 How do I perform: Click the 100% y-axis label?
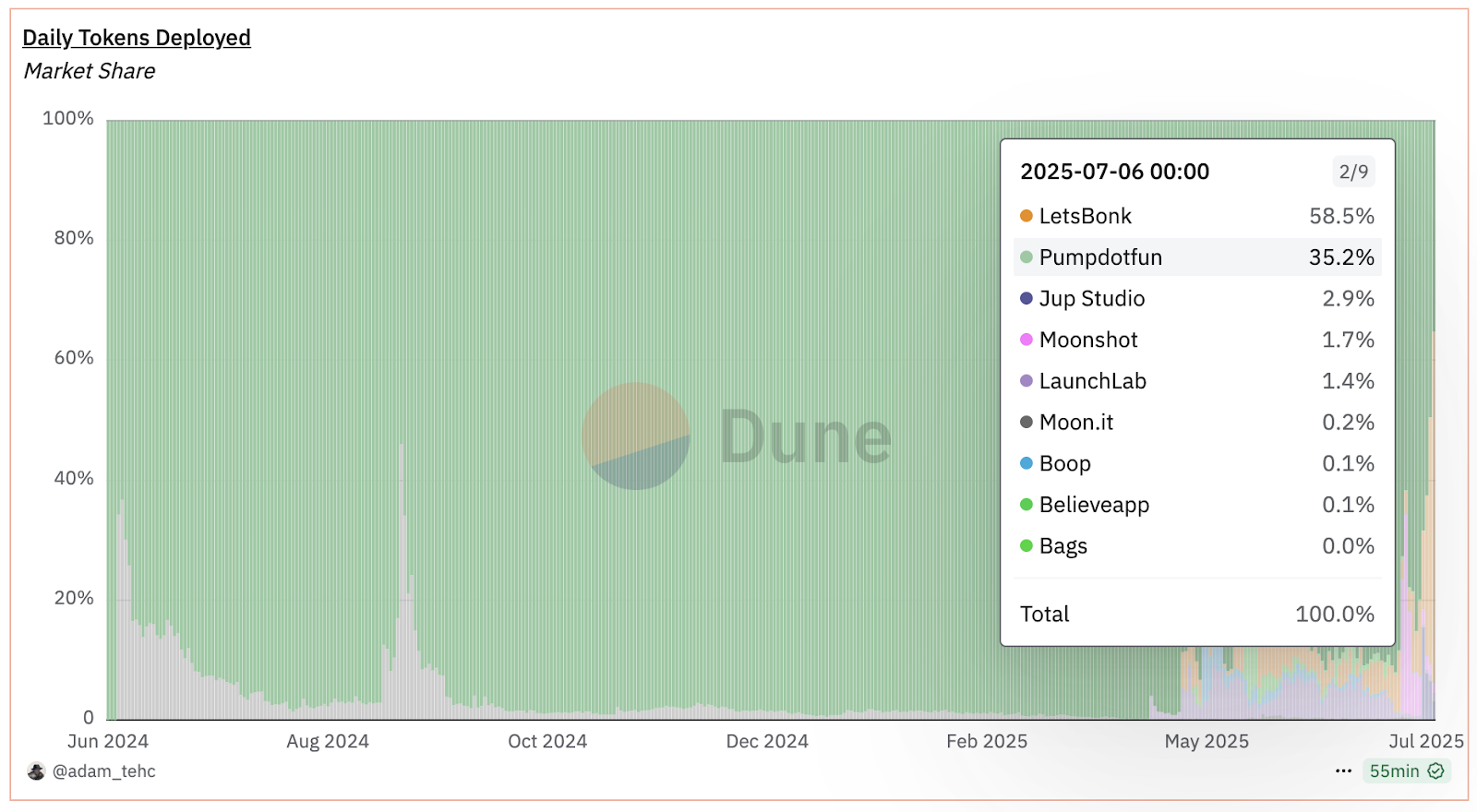[68, 118]
